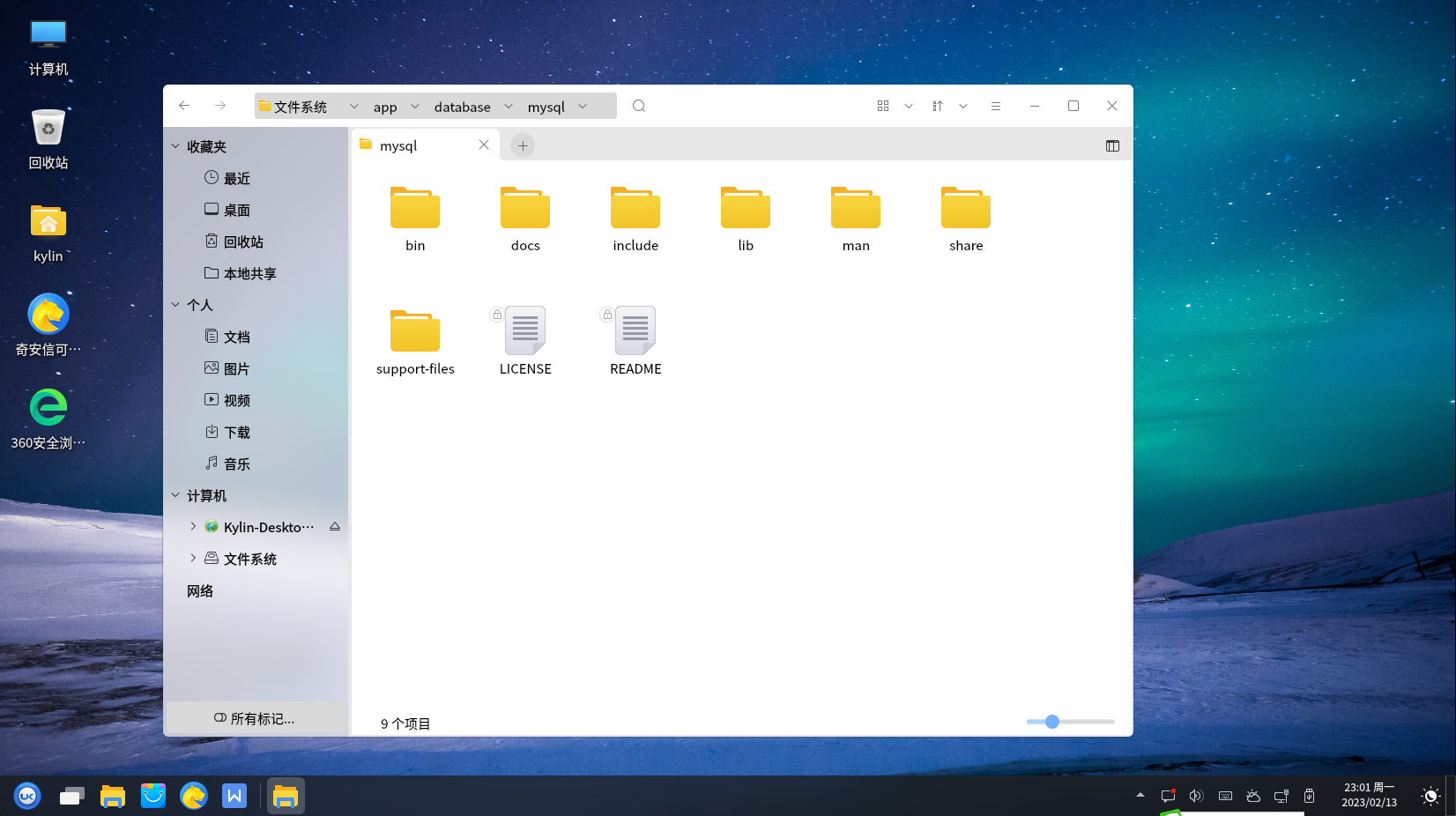
Task: Open the taskbar clock showing 23:01
Action: (x=1370, y=795)
